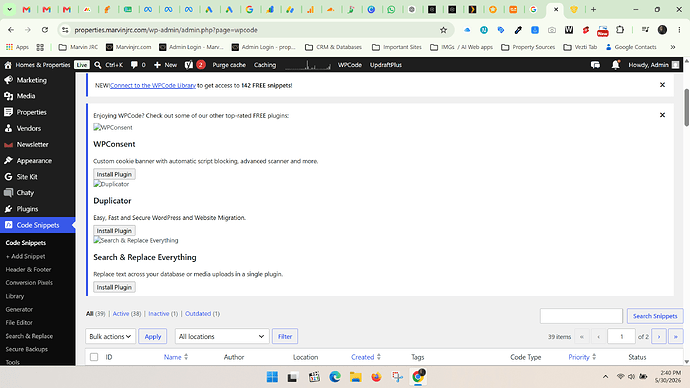View comments from the admin bar
The image size is (690, 388).
138,65
